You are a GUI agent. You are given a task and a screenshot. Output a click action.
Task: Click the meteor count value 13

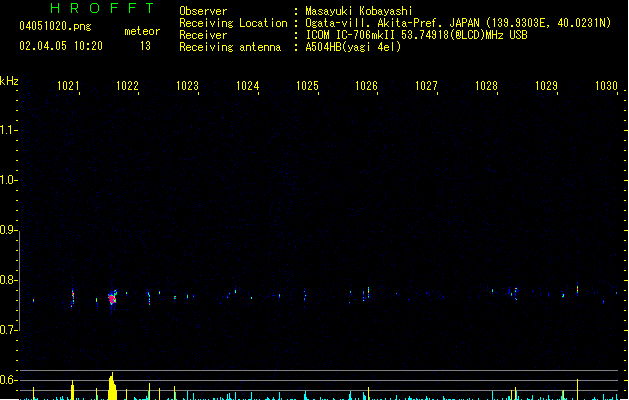pyautogui.click(x=145, y=46)
